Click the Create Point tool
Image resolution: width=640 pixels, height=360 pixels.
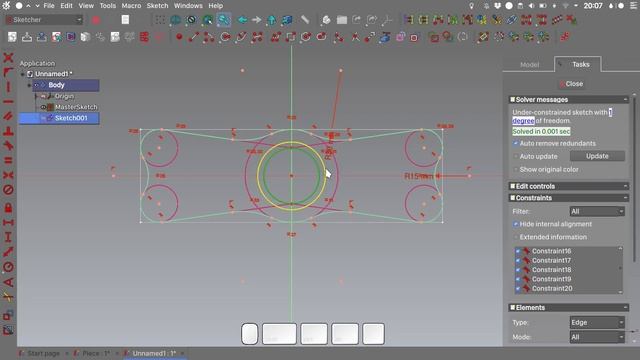coord(179,37)
